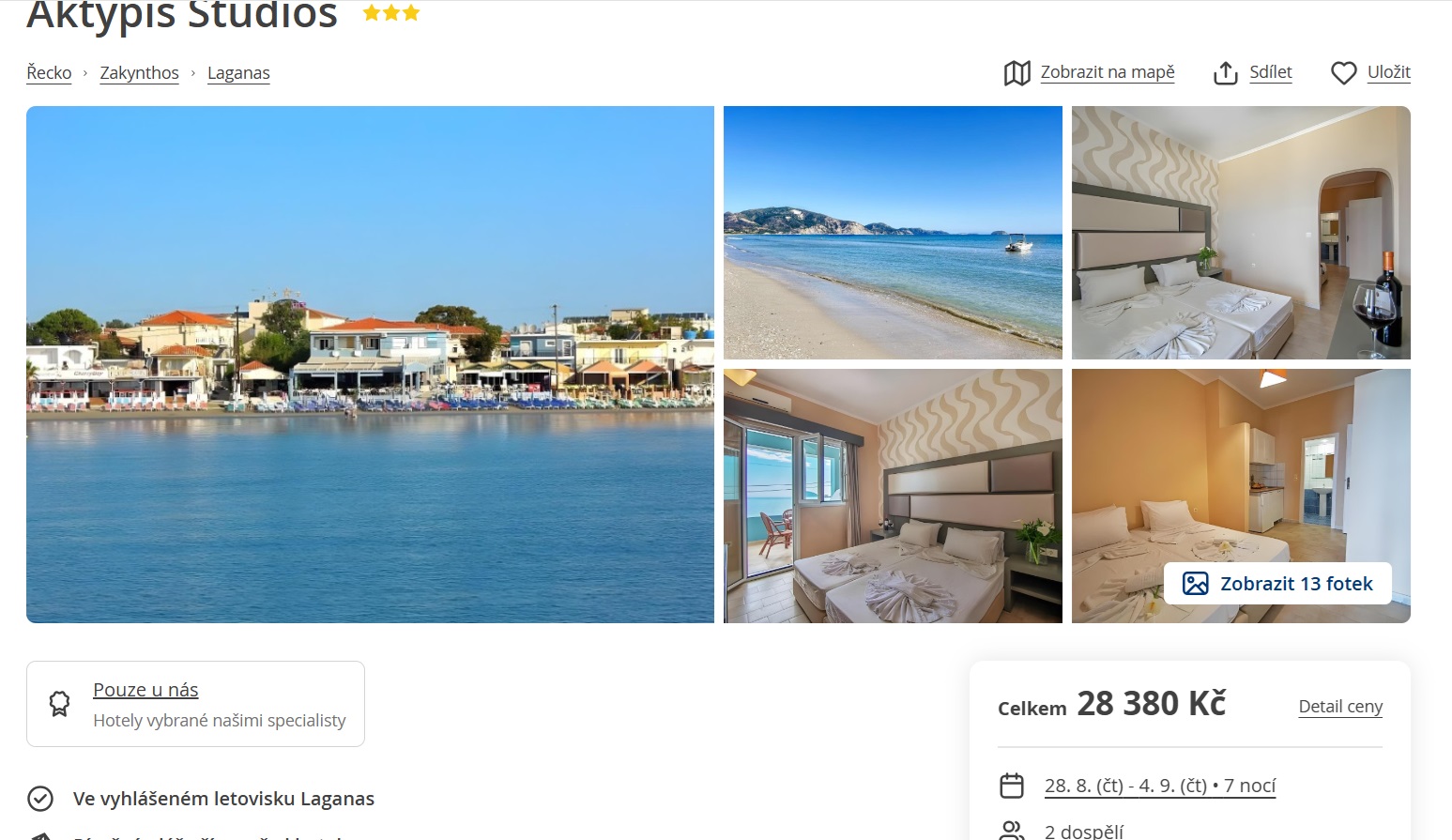
Task: Select the date range 28. 8. - 4. 9.
Action: tap(1160, 786)
